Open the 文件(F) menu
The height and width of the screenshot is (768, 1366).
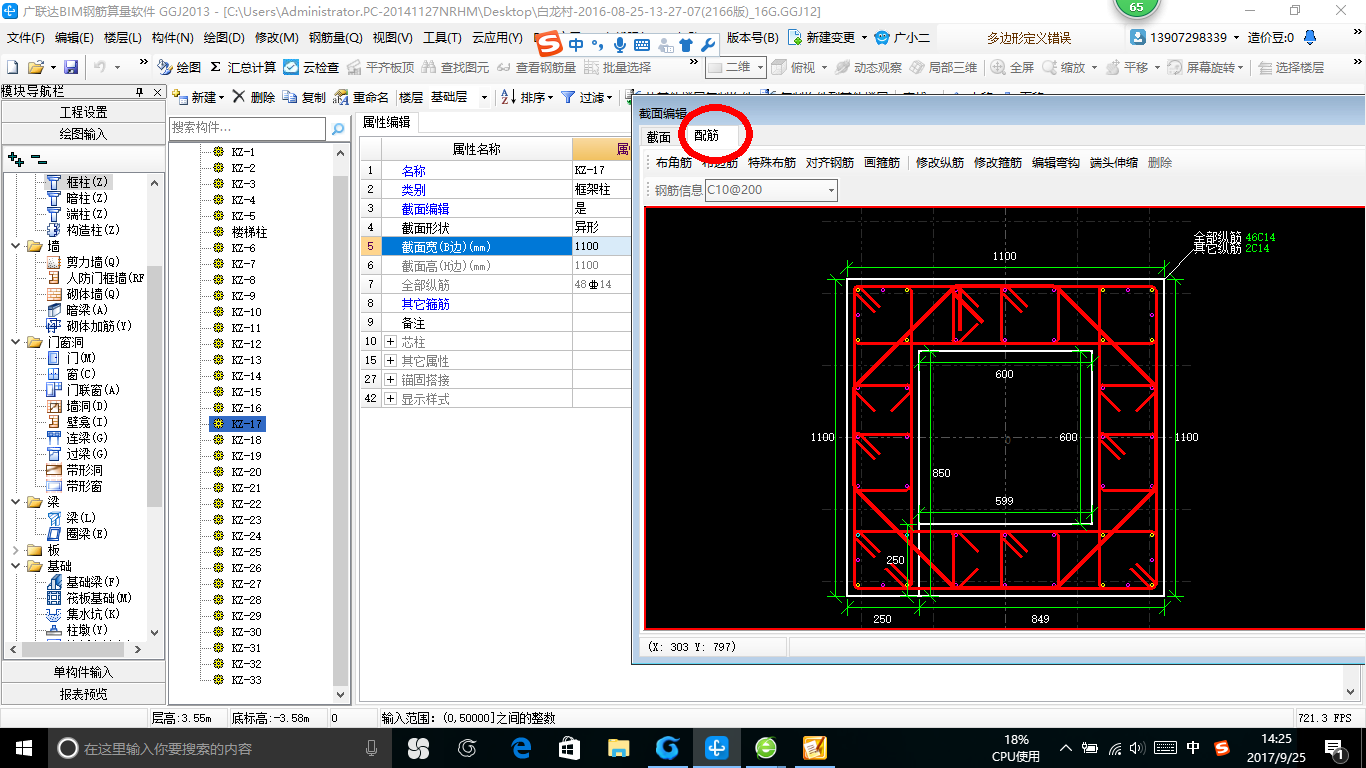click(x=26, y=38)
